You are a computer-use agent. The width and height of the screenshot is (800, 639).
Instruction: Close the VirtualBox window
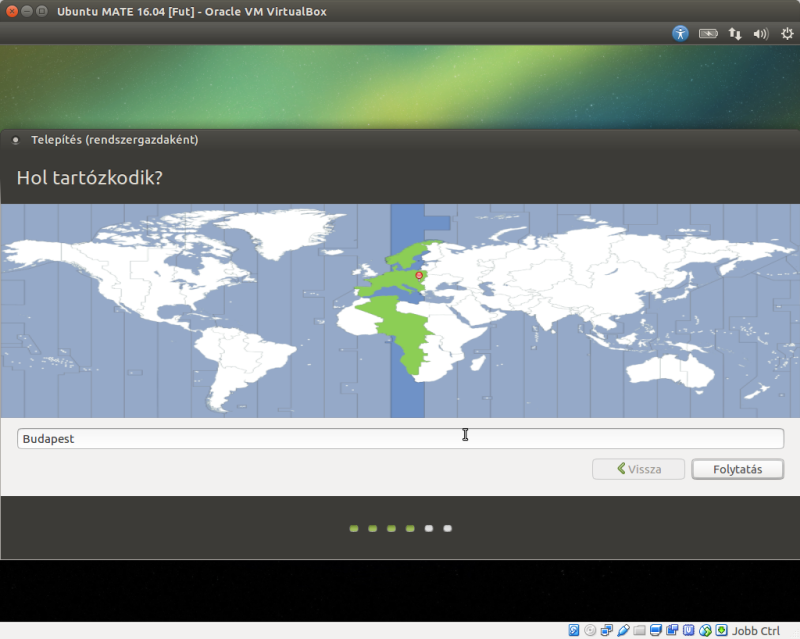coord(12,11)
